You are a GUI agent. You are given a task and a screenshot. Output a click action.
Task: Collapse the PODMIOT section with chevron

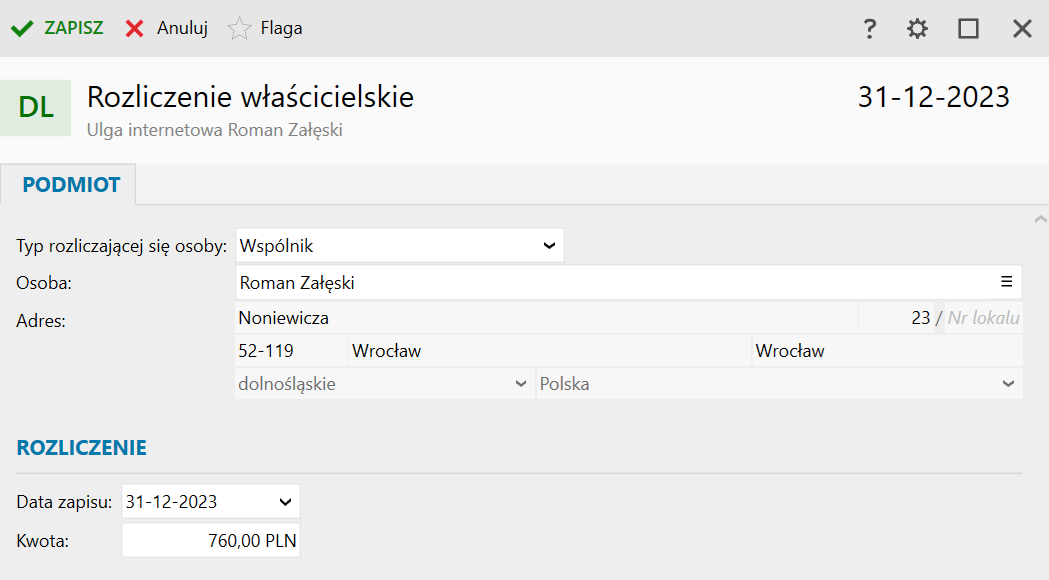pyautogui.click(x=1040, y=218)
